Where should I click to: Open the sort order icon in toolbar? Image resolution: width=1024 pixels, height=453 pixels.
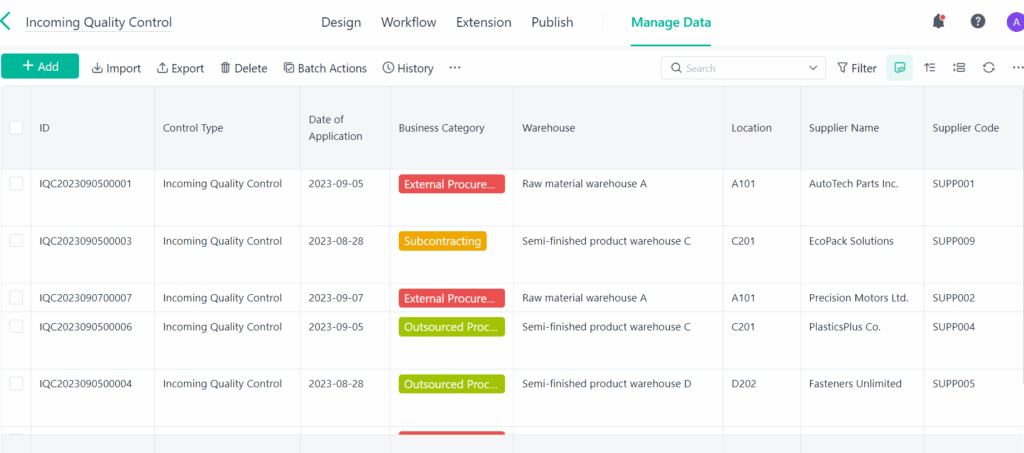pos(930,68)
